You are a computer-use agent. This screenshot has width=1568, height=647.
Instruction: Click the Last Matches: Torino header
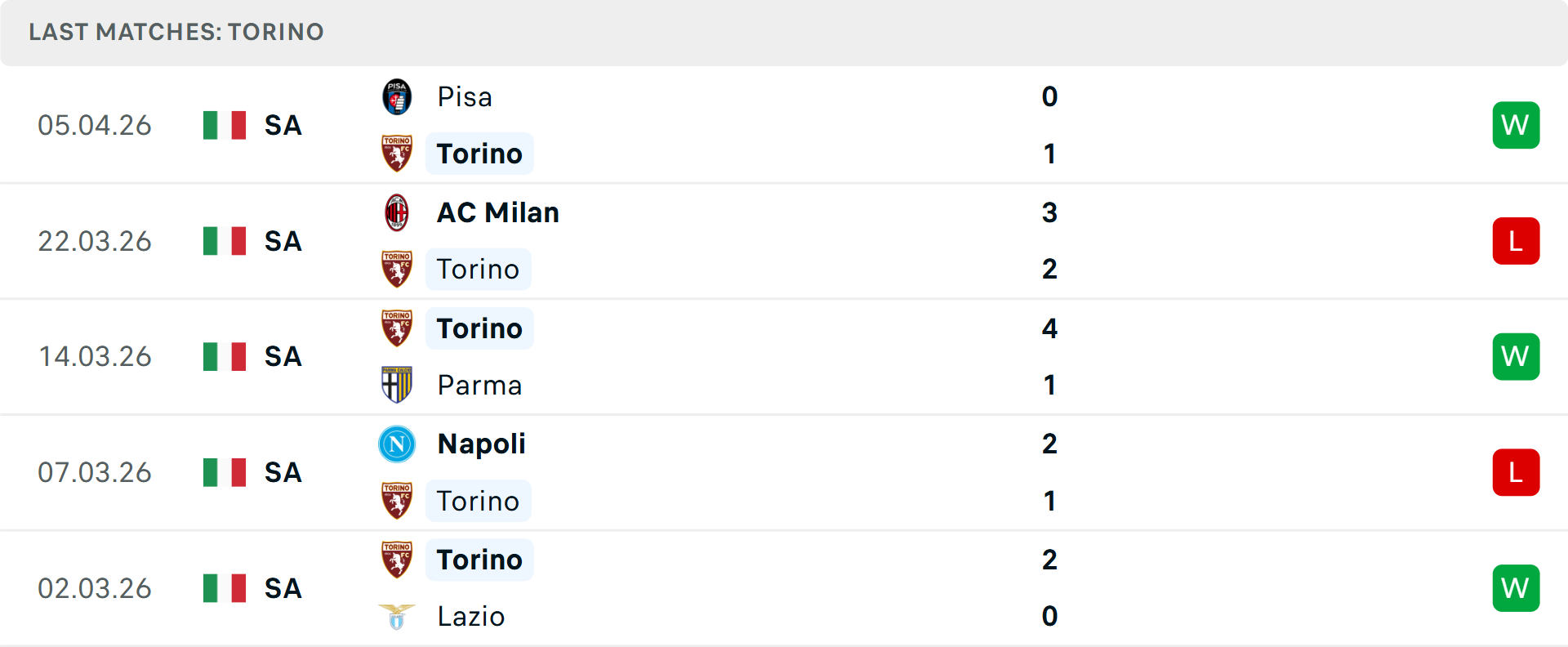click(176, 32)
